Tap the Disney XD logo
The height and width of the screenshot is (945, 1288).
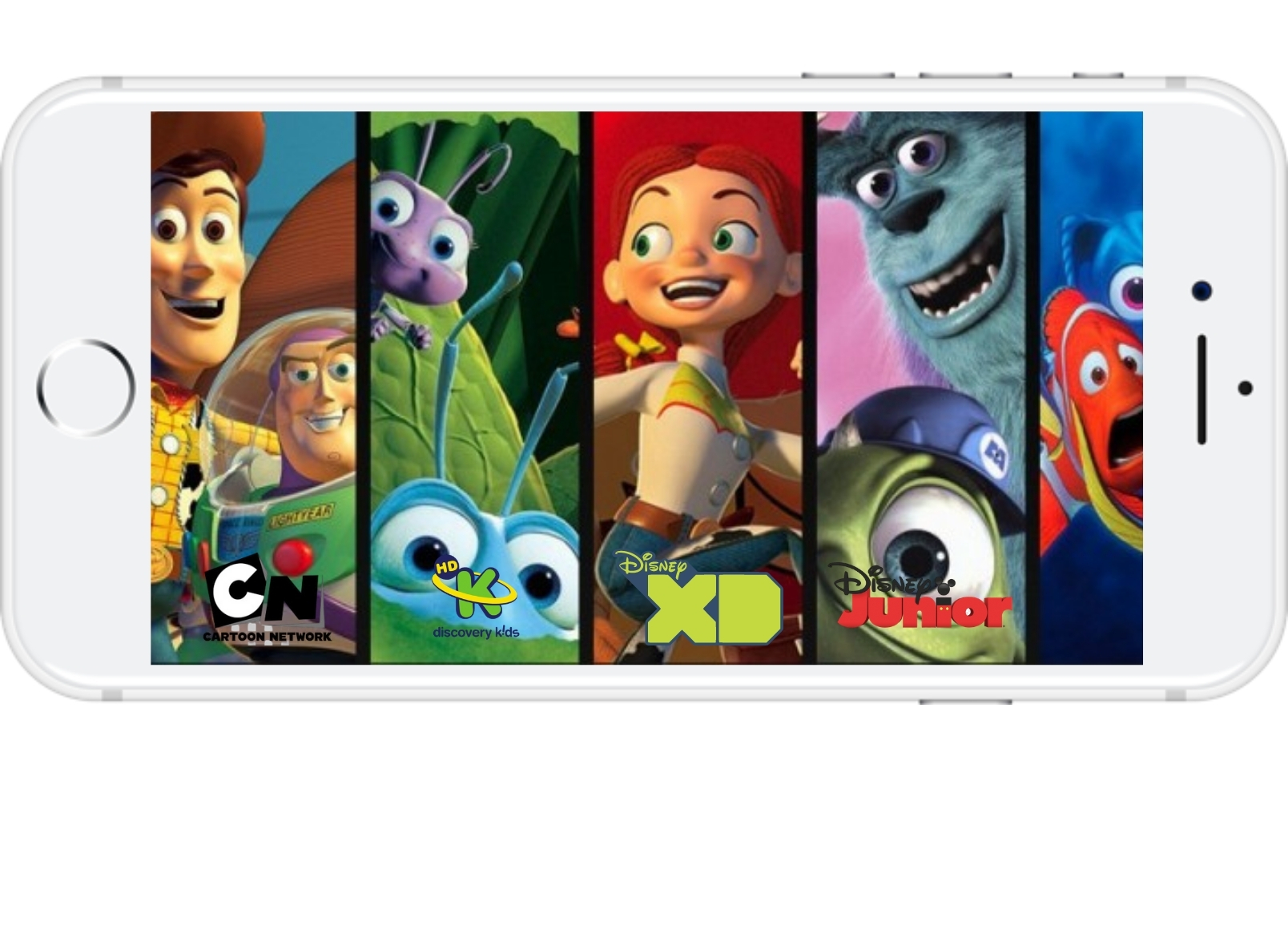point(699,597)
